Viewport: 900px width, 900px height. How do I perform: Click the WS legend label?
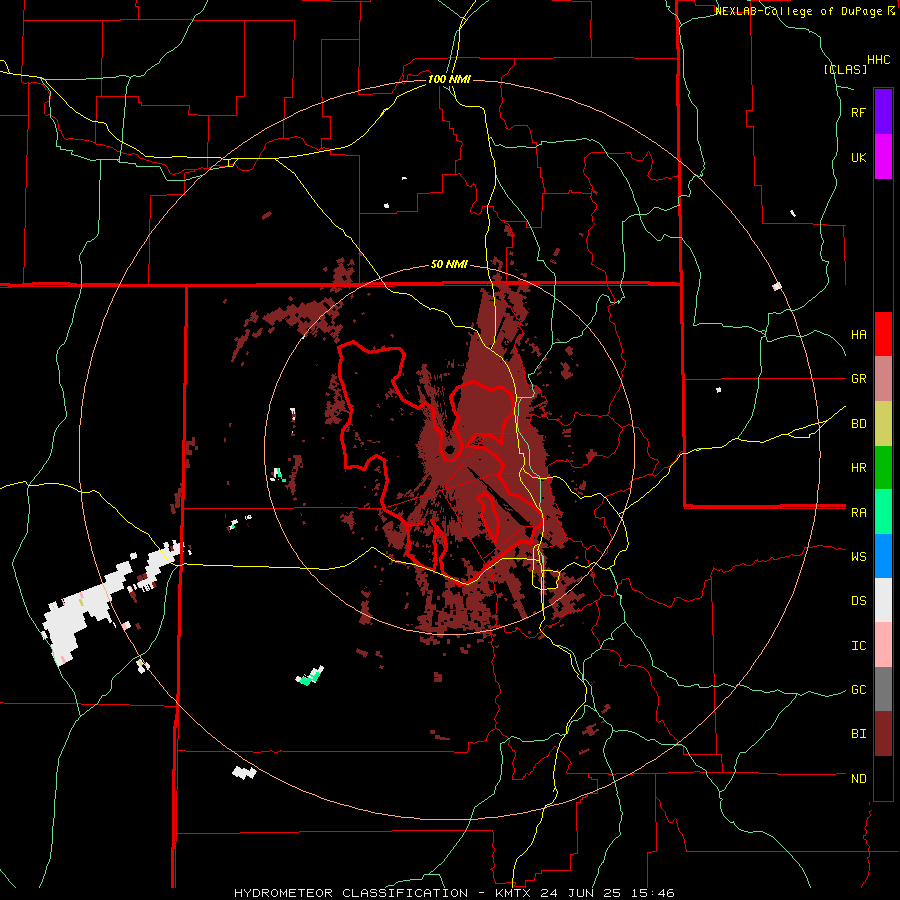coord(858,557)
